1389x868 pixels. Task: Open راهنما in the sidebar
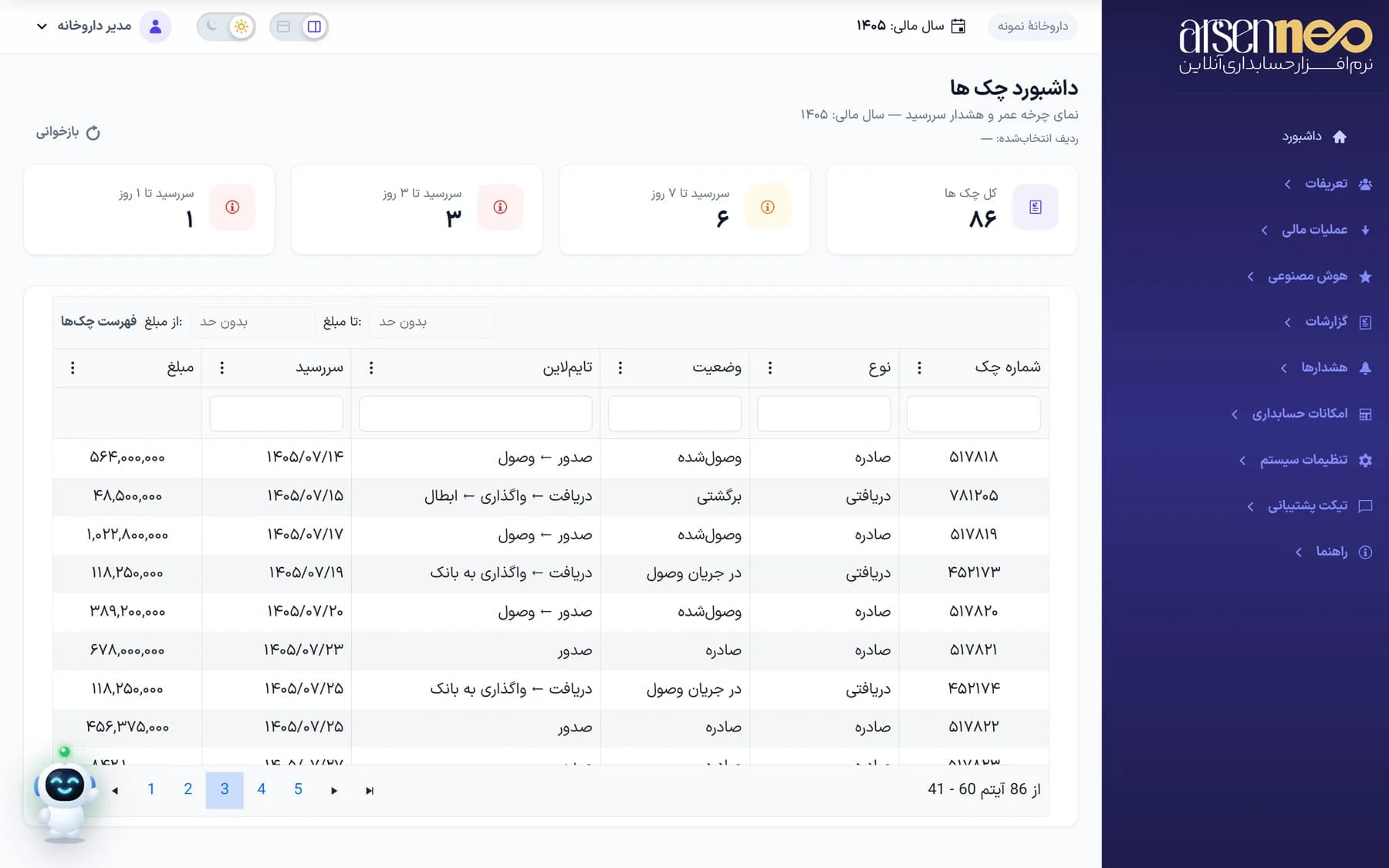(x=1333, y=552)
